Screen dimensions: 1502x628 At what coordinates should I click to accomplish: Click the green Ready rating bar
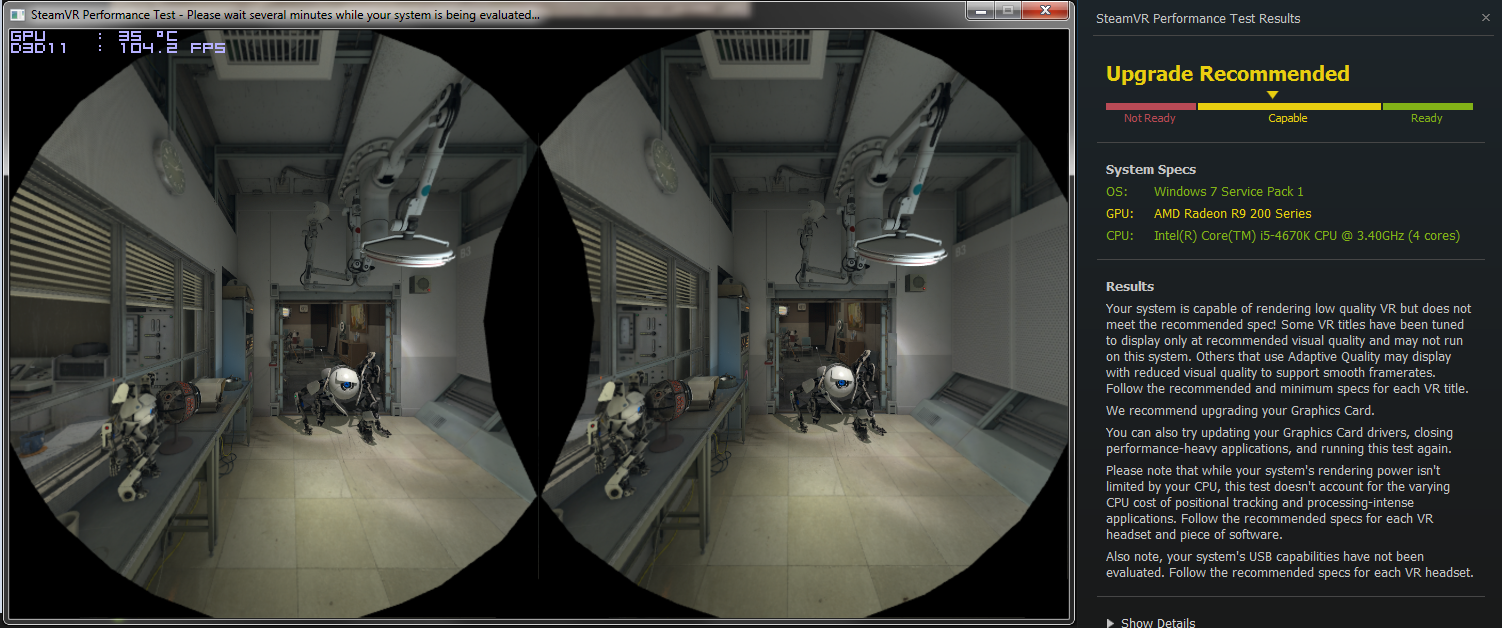coord(1428,106)
